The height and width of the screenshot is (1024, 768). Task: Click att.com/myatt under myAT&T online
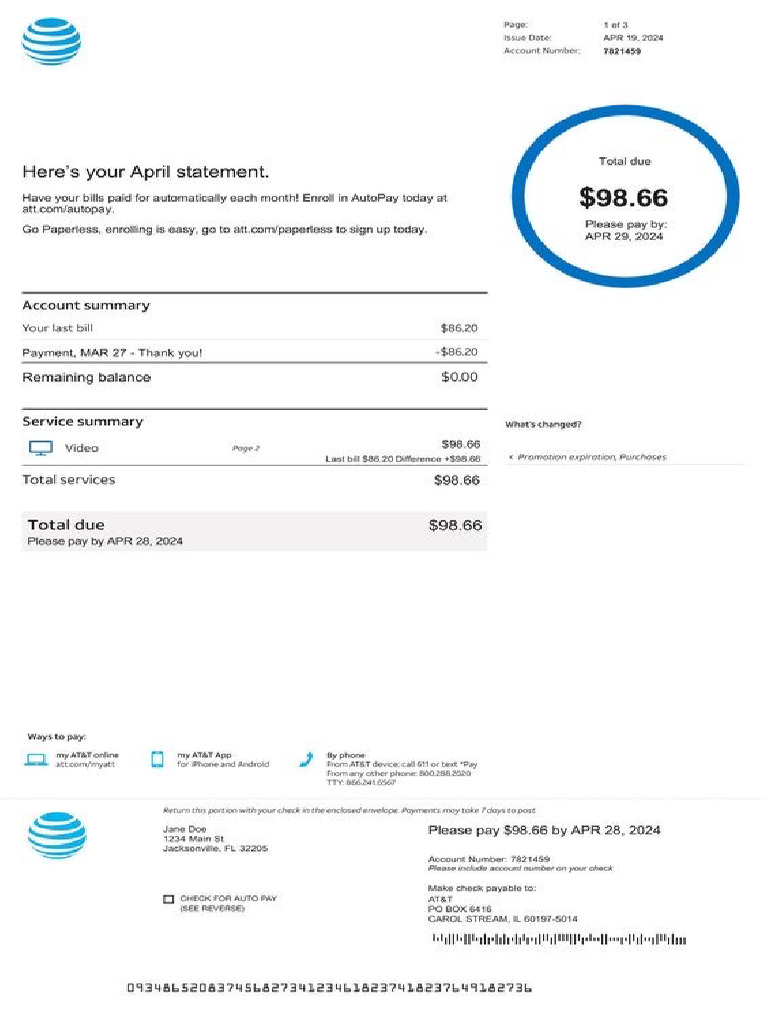point(77,765)
